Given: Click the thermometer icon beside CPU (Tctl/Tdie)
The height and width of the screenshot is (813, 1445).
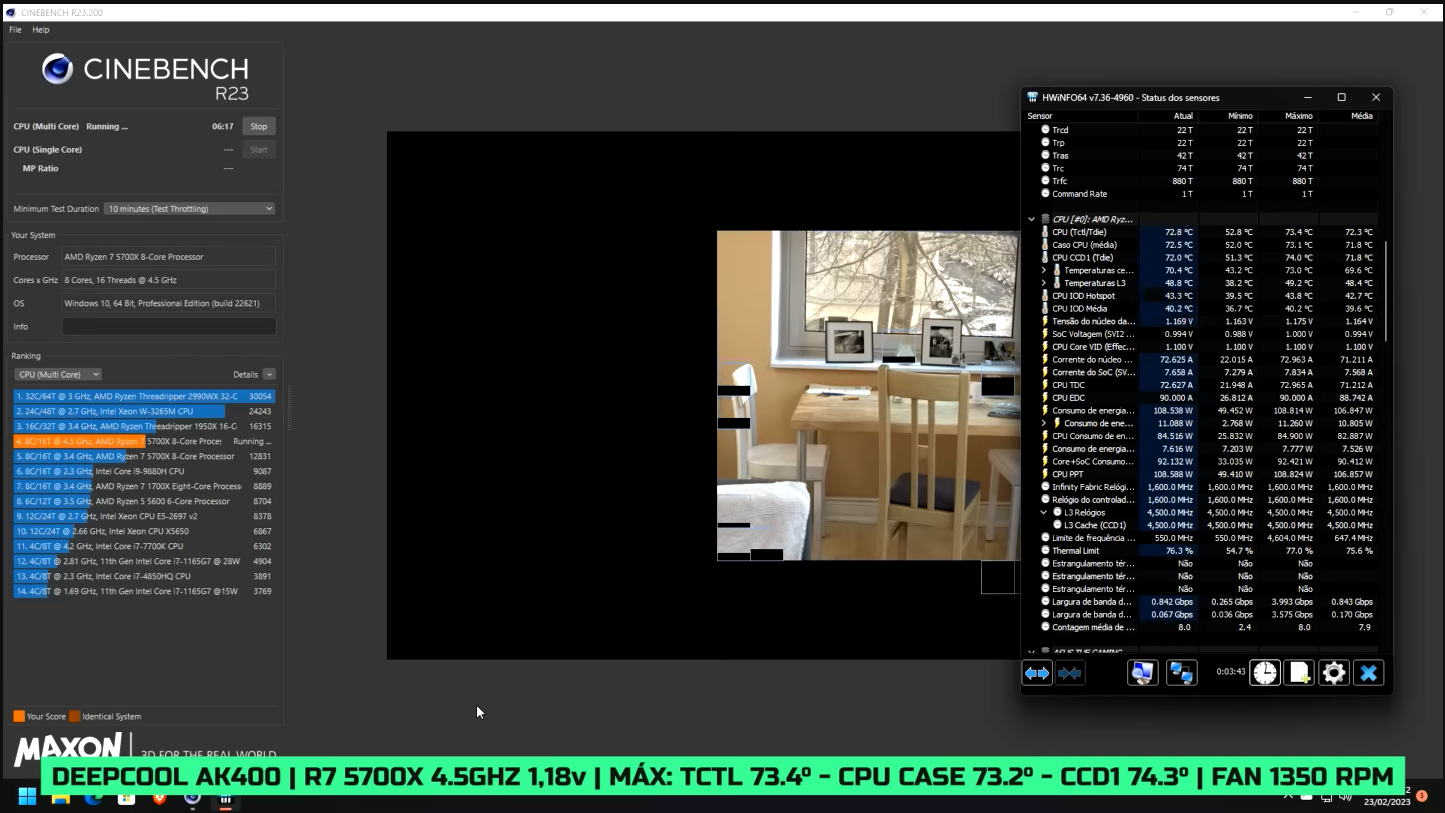Looking at the screenshot, I should (x=1045, y=232).
